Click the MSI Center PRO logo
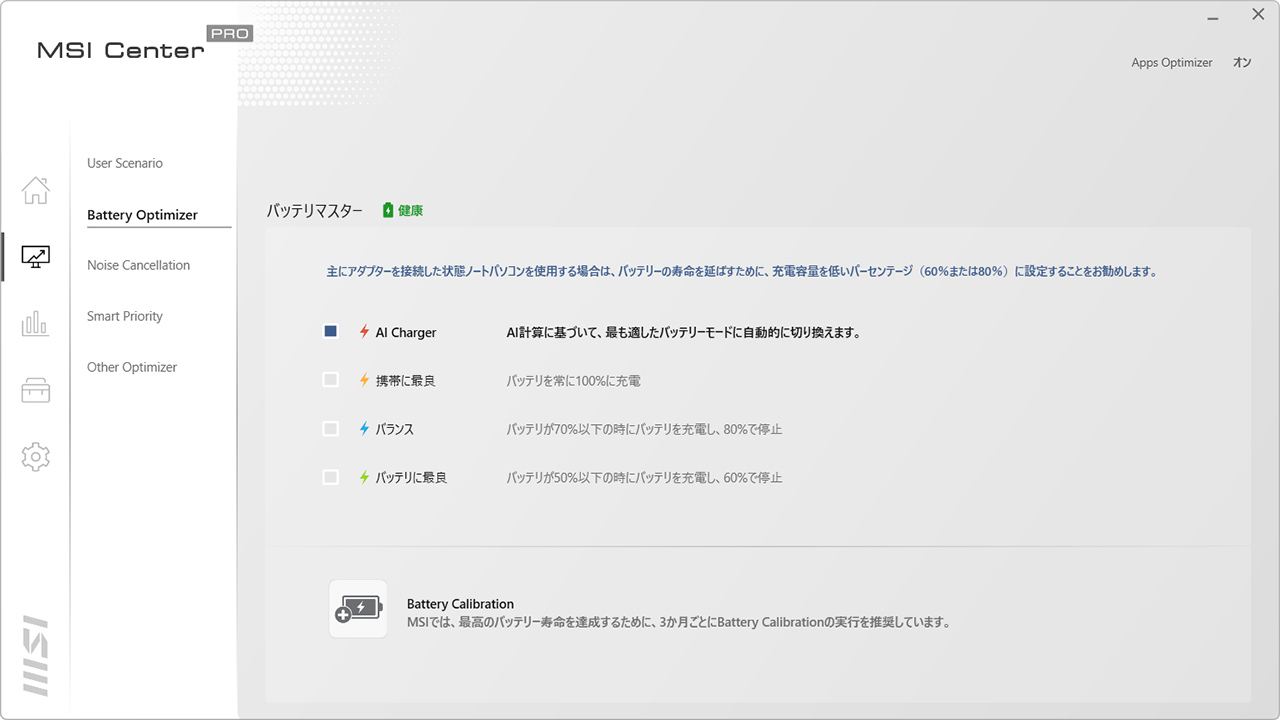 point(145,44)
